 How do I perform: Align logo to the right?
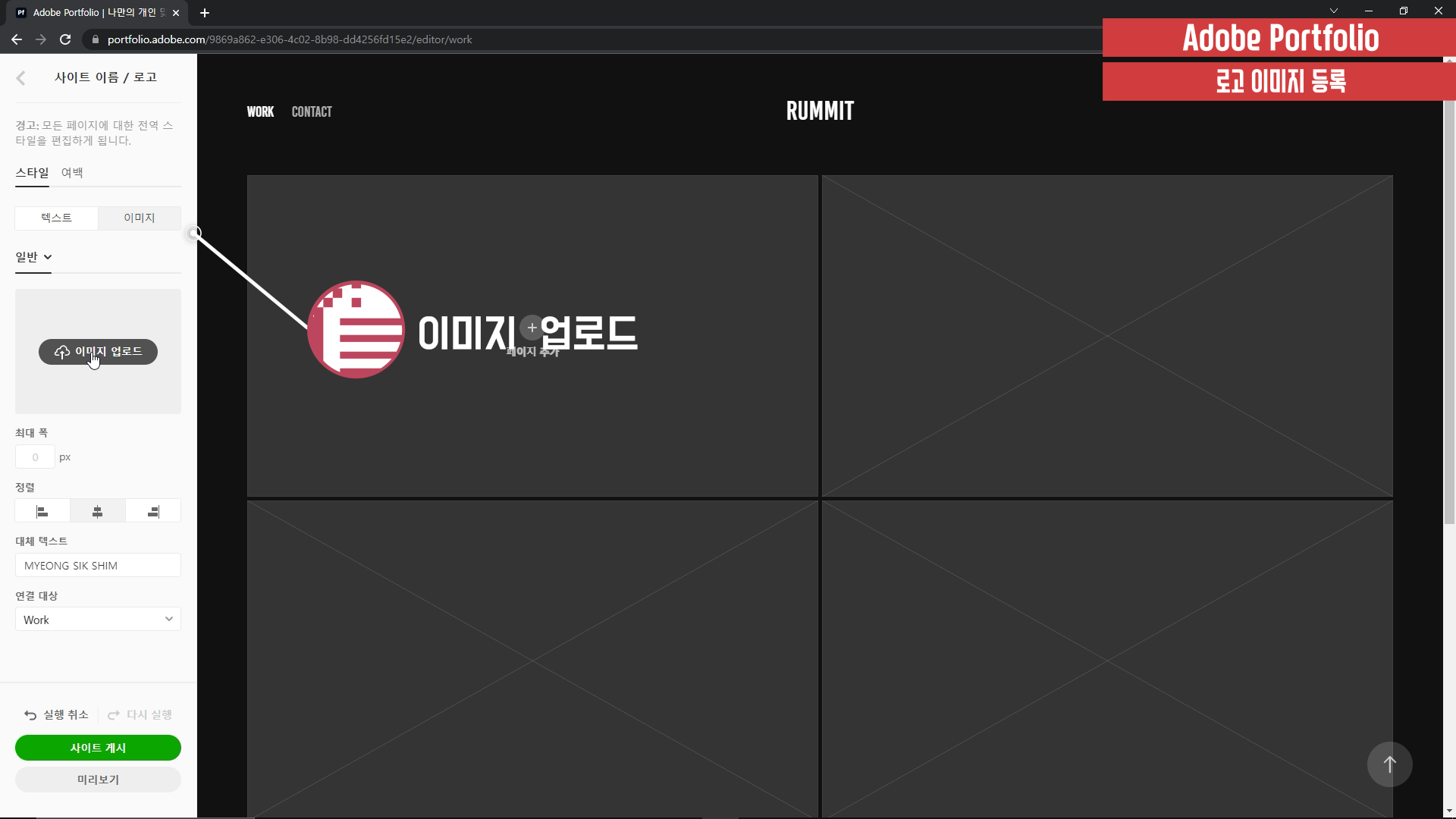point(153,512)
